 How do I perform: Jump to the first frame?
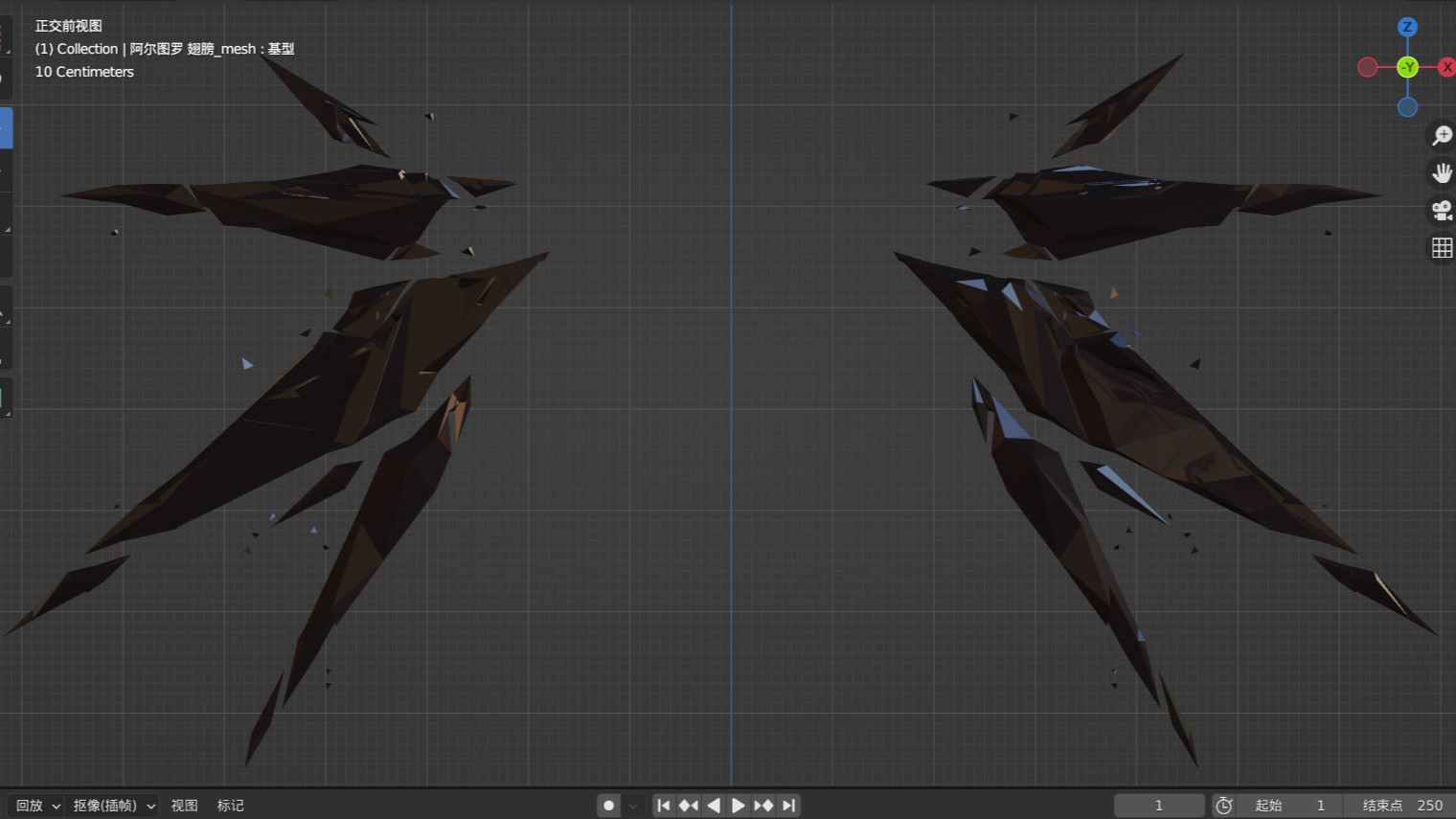663,806
